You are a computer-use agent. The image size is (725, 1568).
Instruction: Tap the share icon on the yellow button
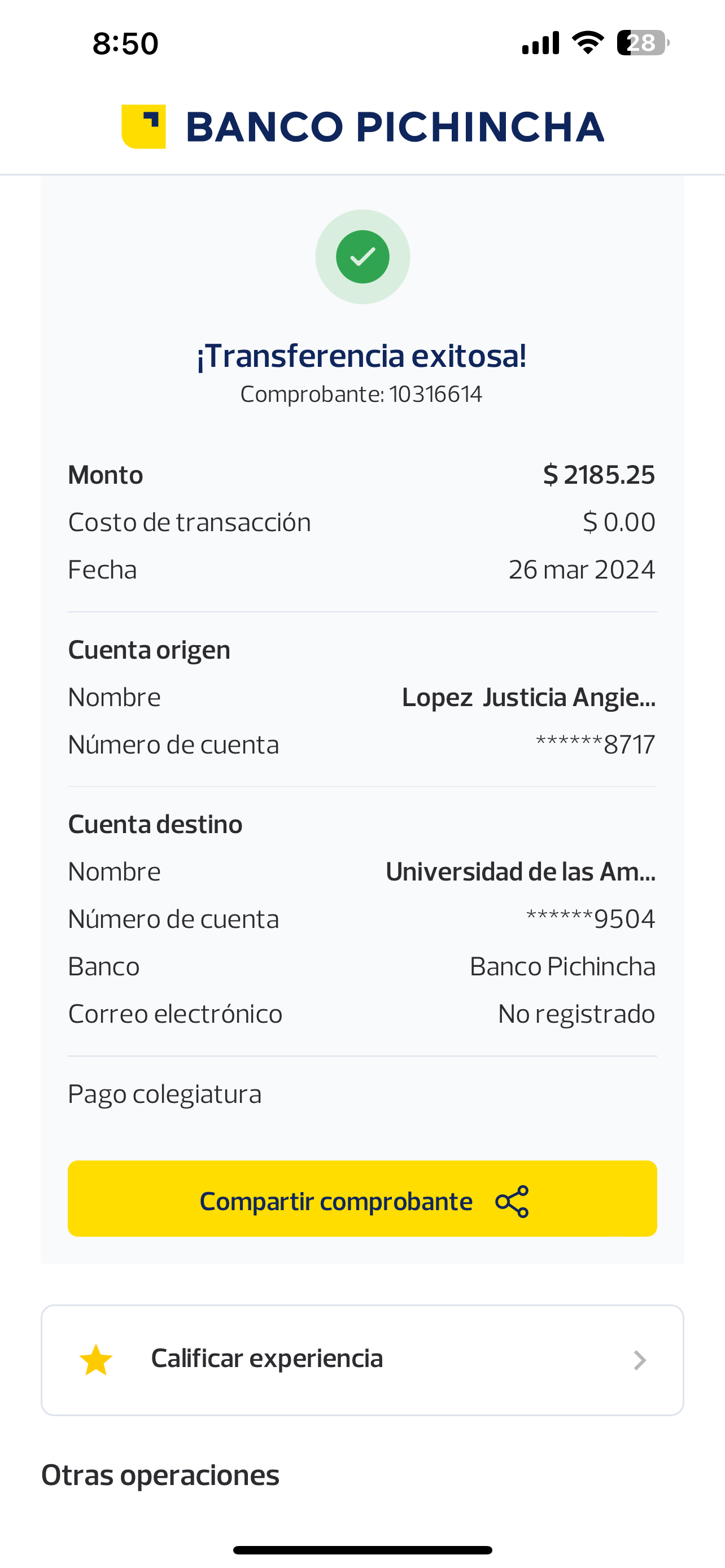(512, 1201)
